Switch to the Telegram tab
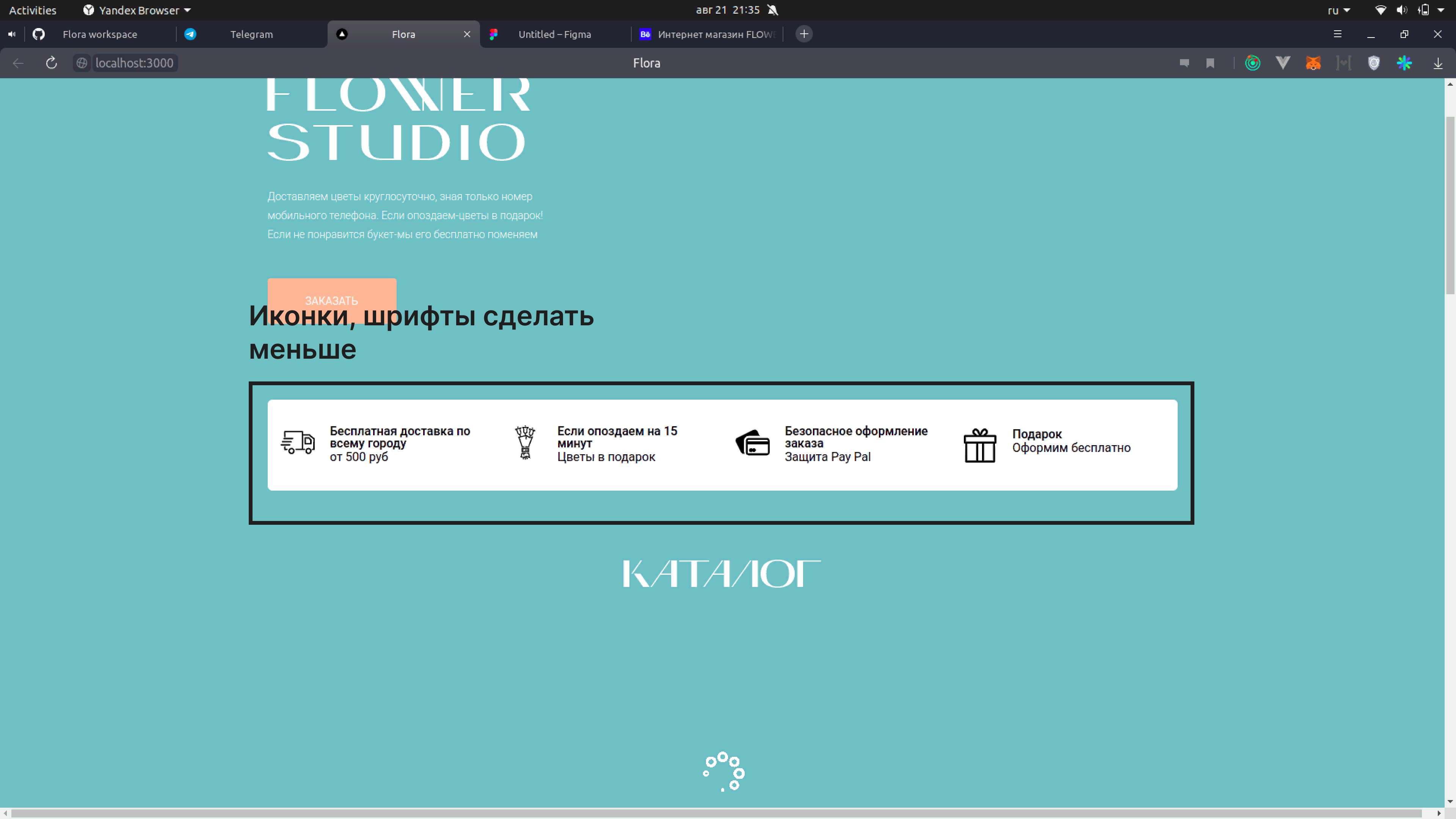Viewport: 1456px width, 819px height. [x=251, y=34]
